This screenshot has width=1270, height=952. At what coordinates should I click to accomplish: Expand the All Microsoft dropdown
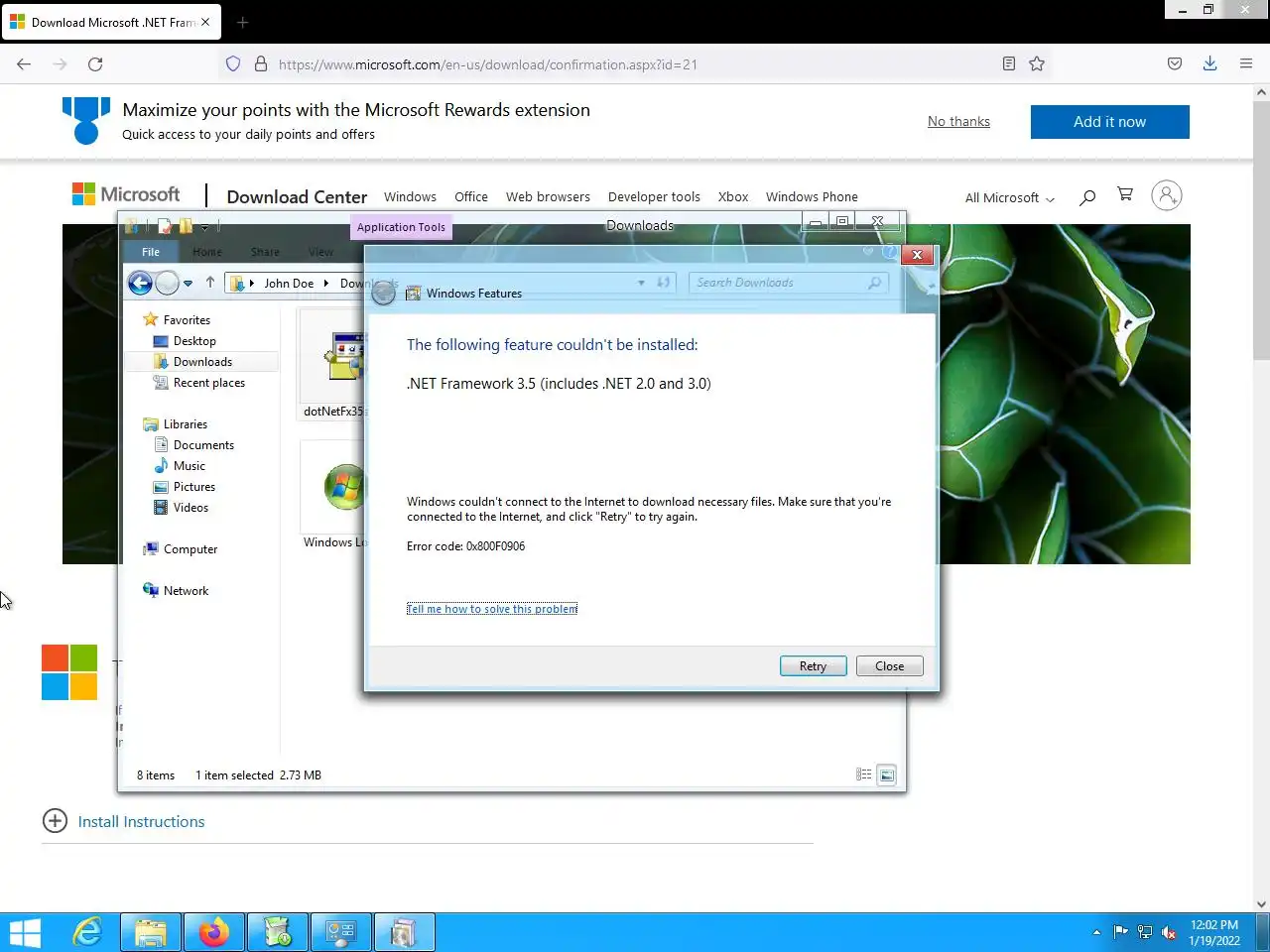pos(1010,197)
